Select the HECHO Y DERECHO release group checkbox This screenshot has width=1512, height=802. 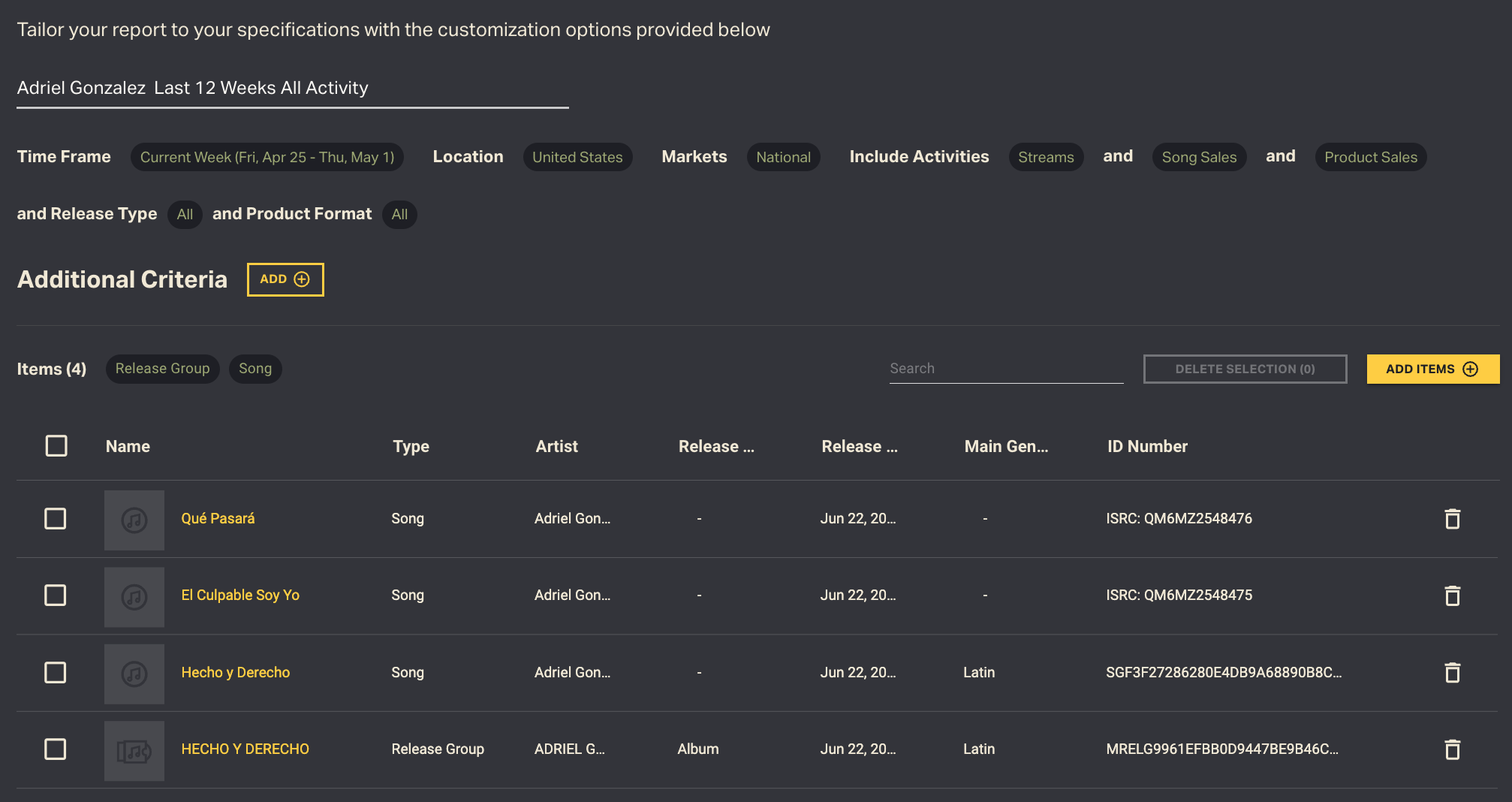tap(56, 749)
